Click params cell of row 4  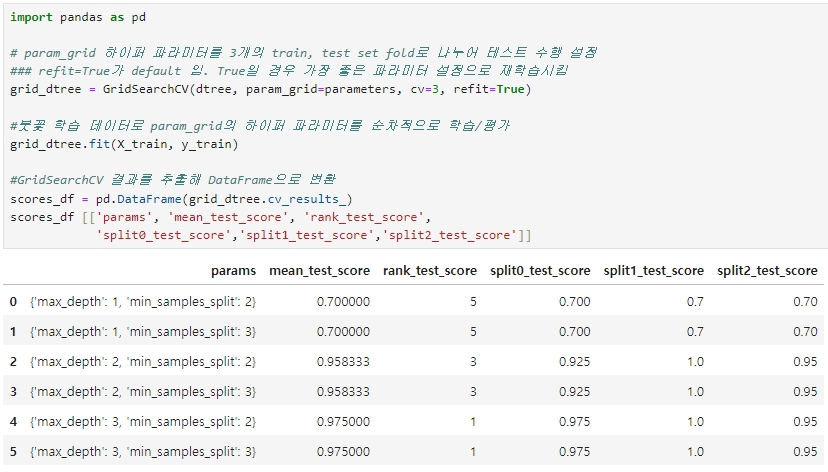[x=143, y=422]
